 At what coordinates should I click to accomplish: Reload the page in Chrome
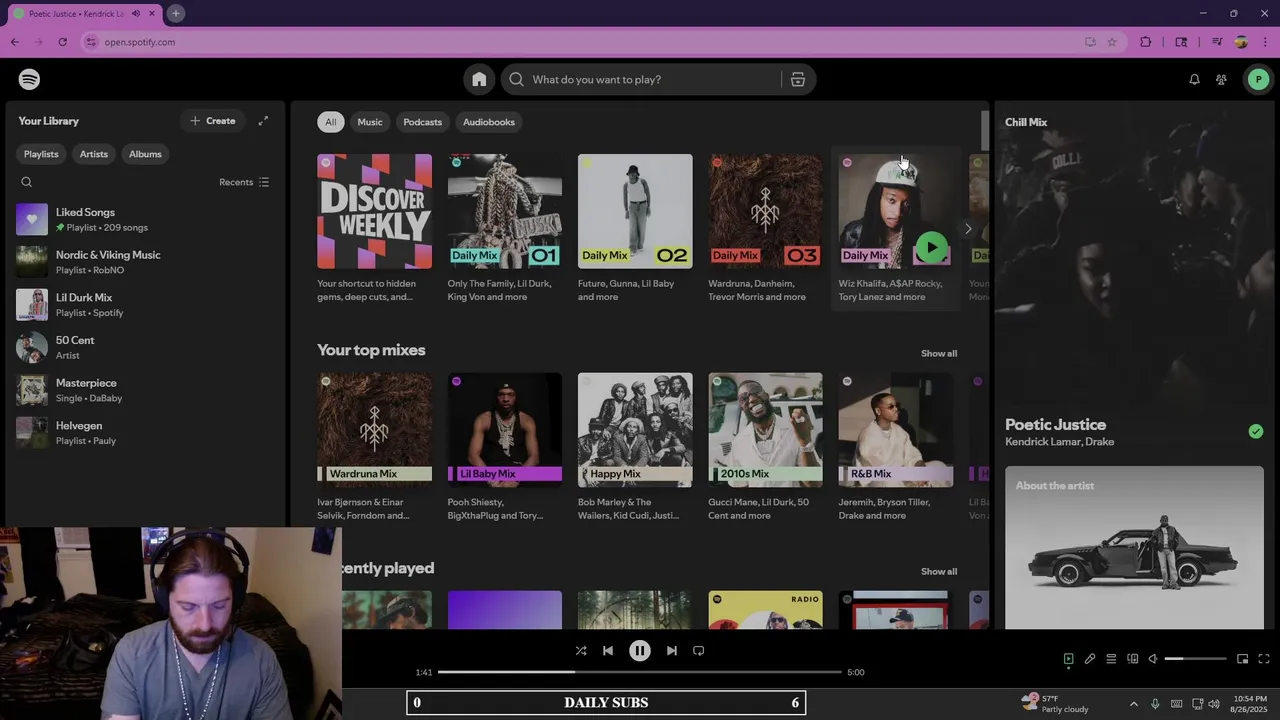point(62,42)
